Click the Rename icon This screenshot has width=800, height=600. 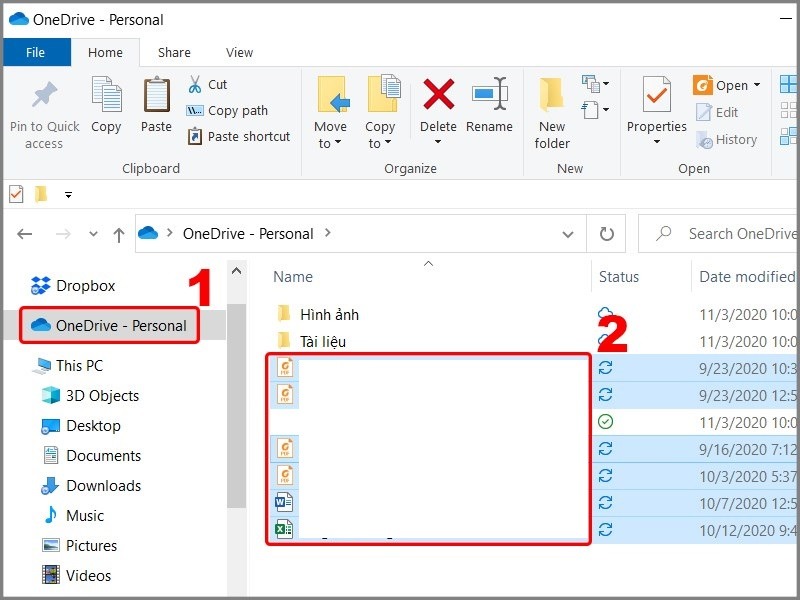point(489,94)
